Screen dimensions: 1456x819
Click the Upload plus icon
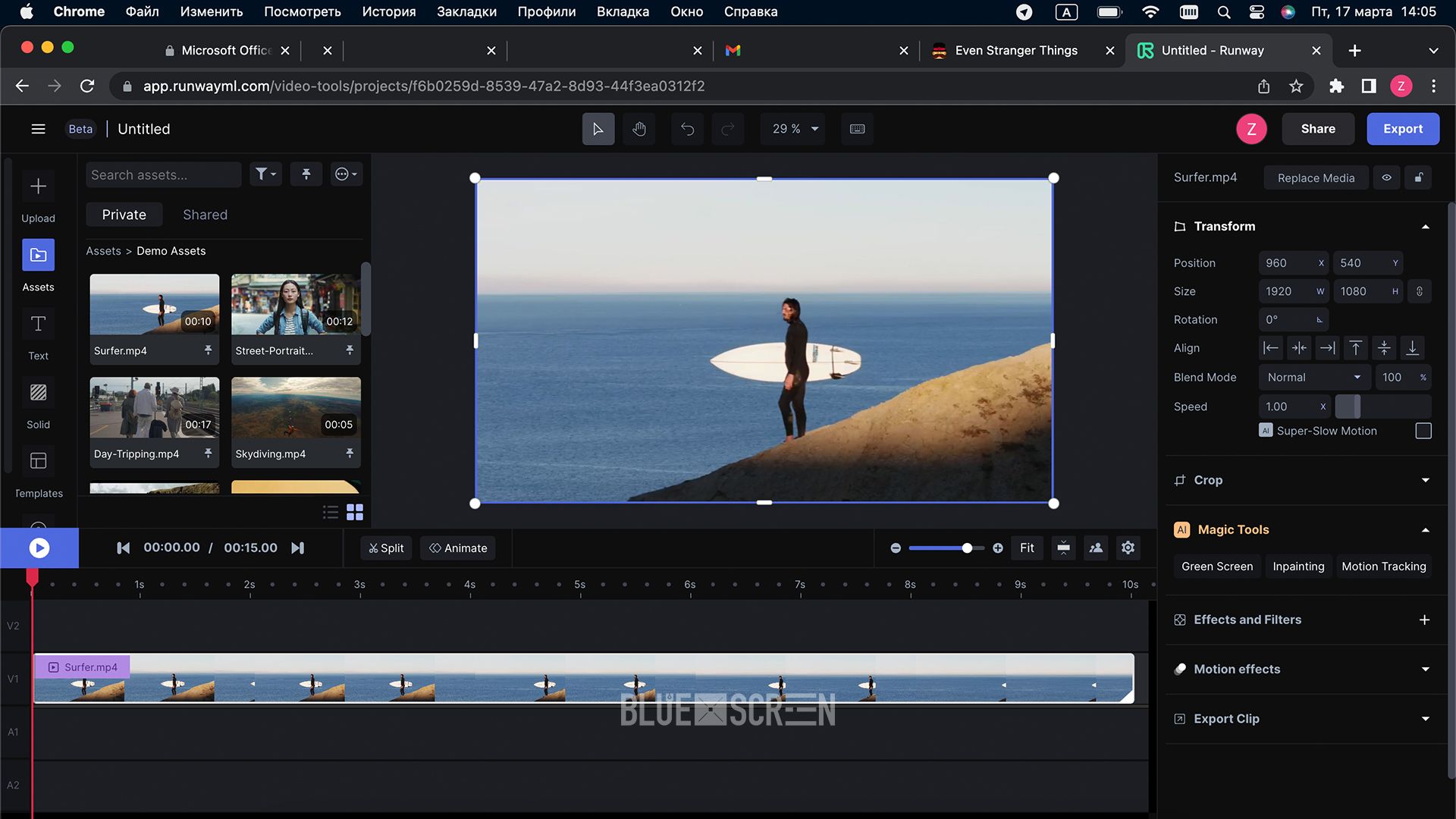pyautogui.click(x=38, y=187)
